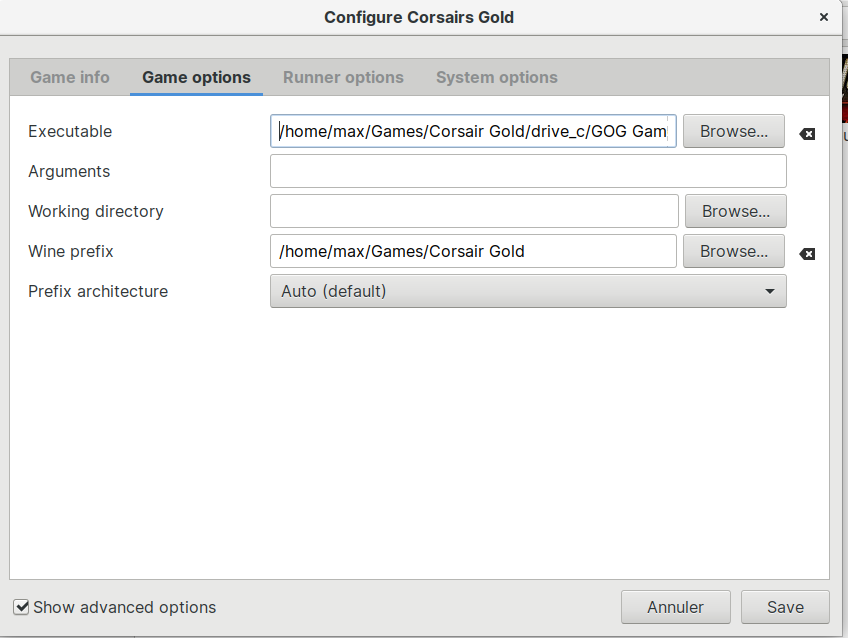848x638 pixels.
Task: Browse for the Executable file
Action: 733,131
